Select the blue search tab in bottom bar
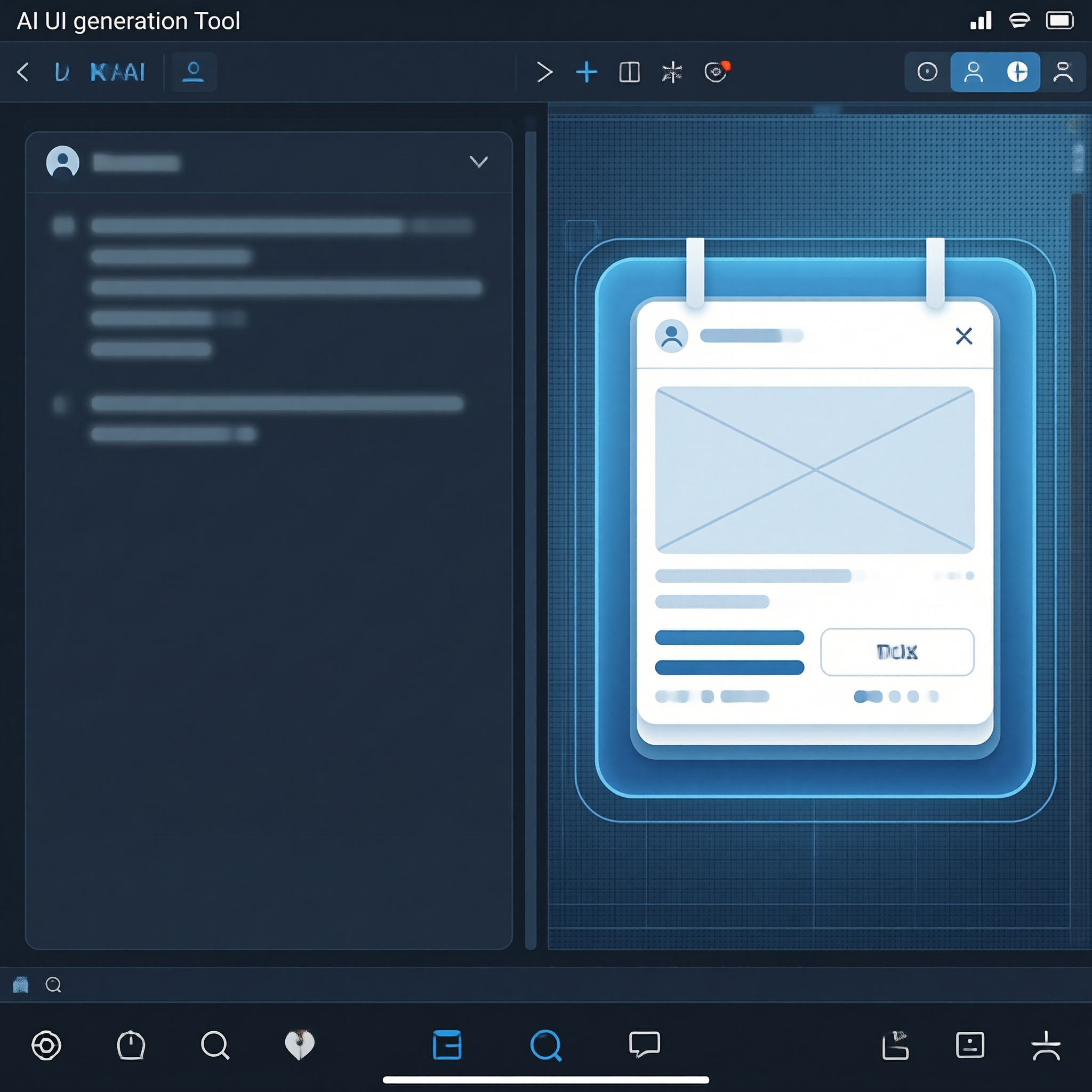Viewport: 1092px width, 1092px height. click(546, 1046)
